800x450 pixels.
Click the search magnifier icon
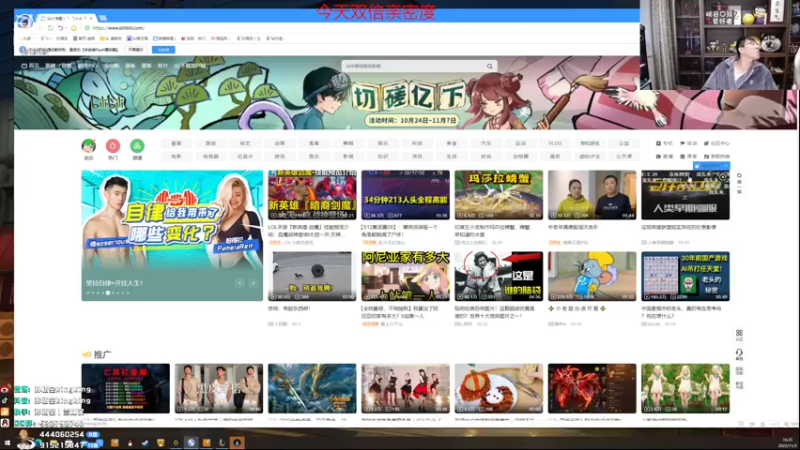point(489,66)
